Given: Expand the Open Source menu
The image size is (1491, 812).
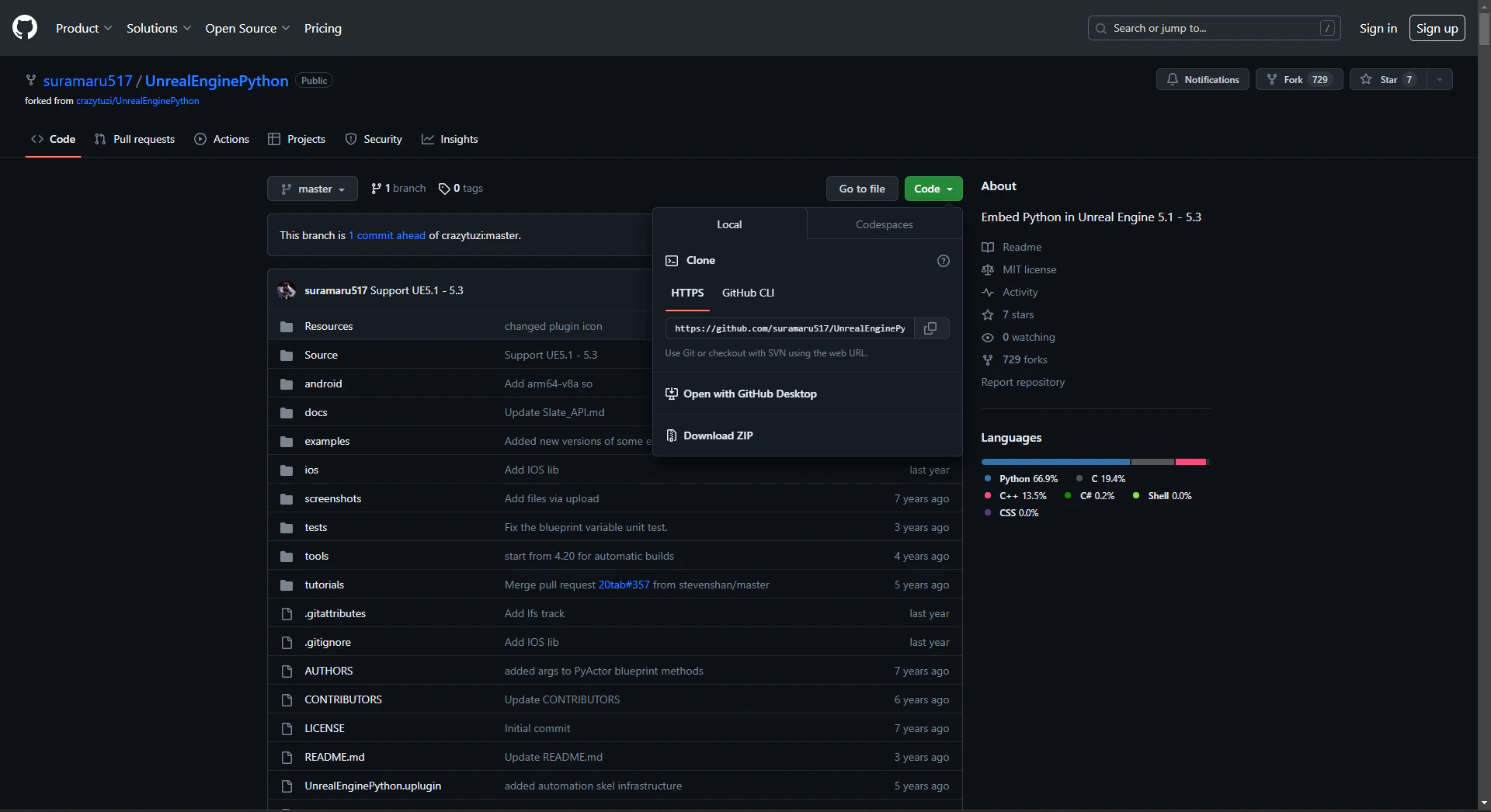Looking at the screenshot, I should coord(248,28).
